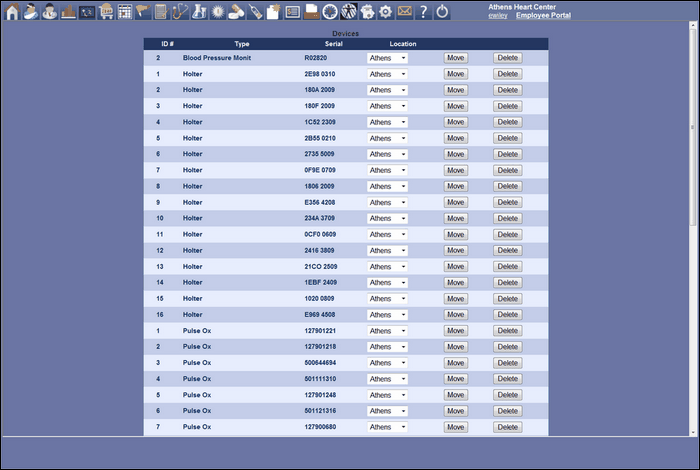Open the billing statement icon

tap(292, 12)
